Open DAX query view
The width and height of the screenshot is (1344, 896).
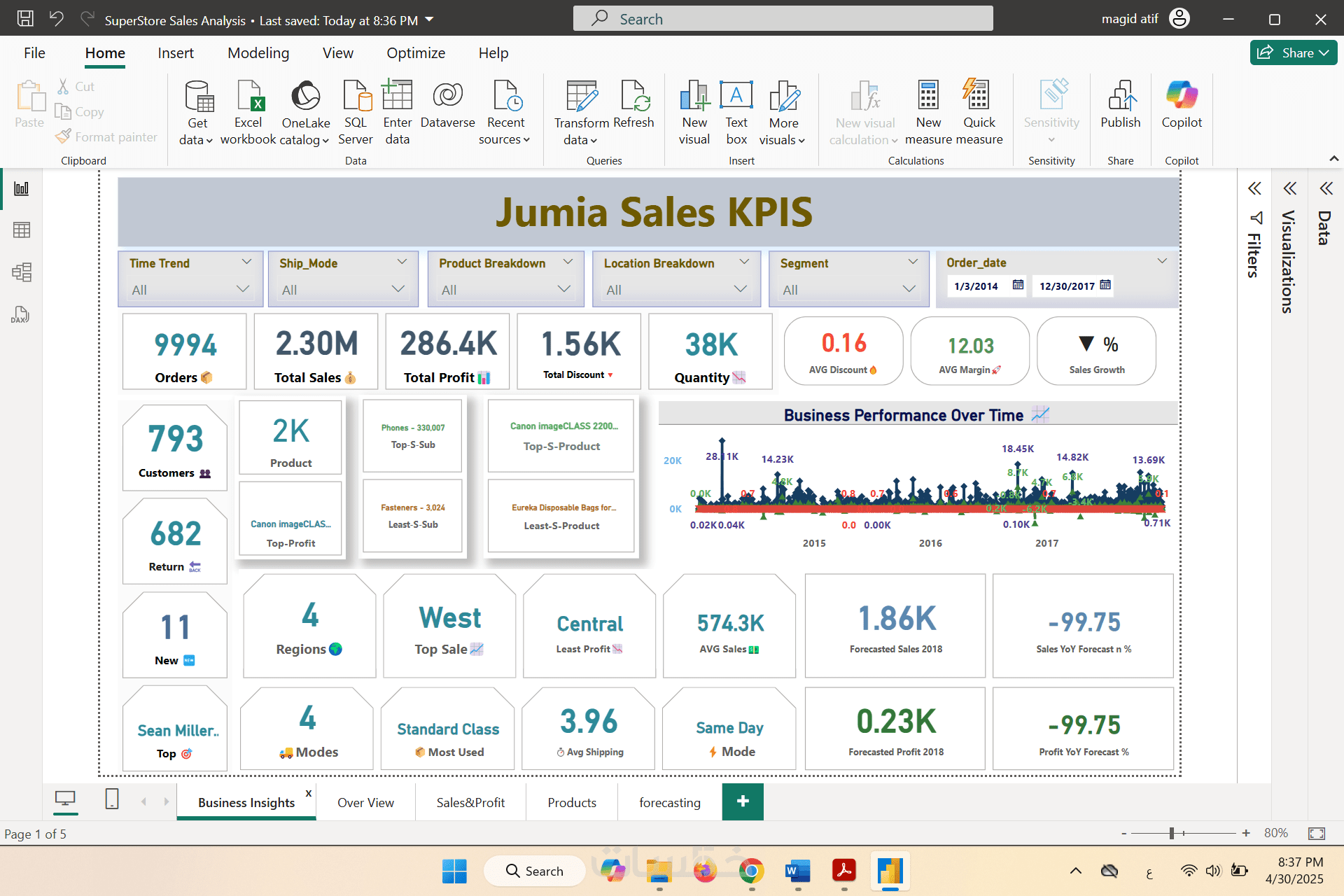[x=20, y=314]
